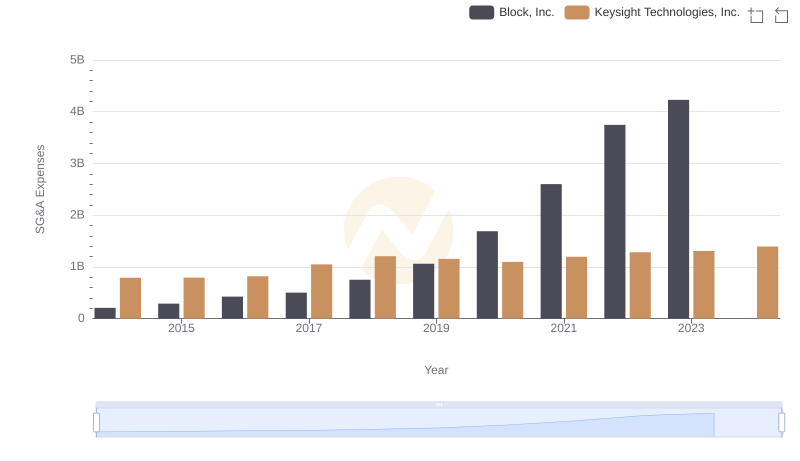The image size is (800, 461).
Task: Grab the right data zoom slider handle
Action: (x=781, y=423)
